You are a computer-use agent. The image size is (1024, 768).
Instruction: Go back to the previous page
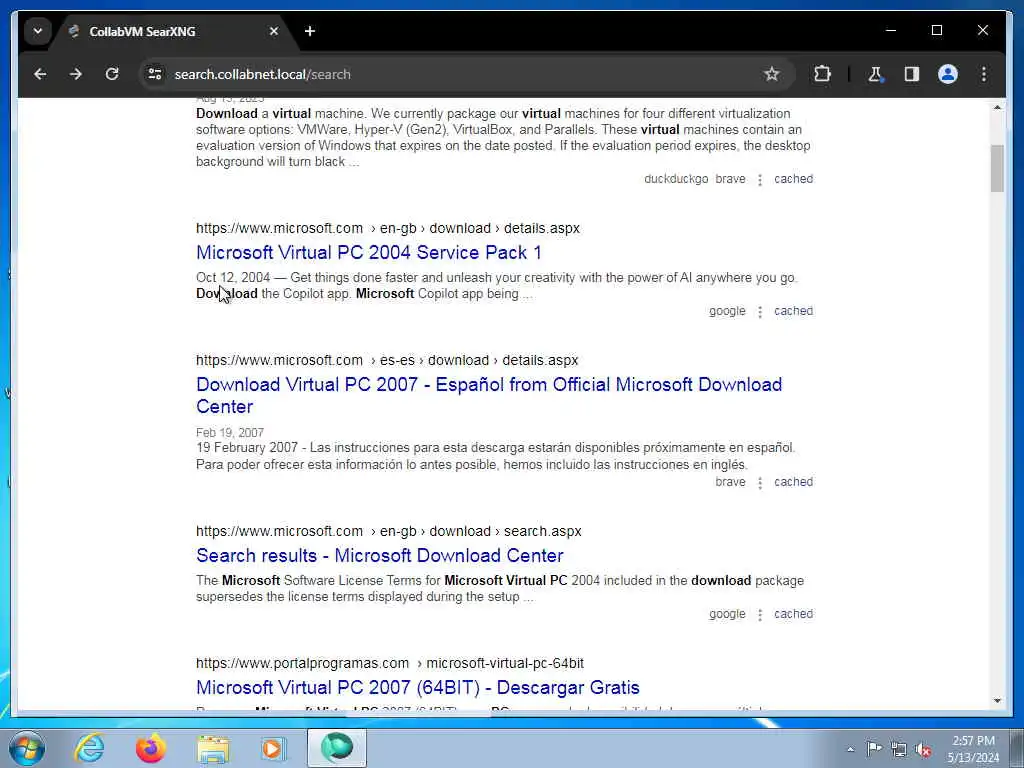click(x=40, y=74)
